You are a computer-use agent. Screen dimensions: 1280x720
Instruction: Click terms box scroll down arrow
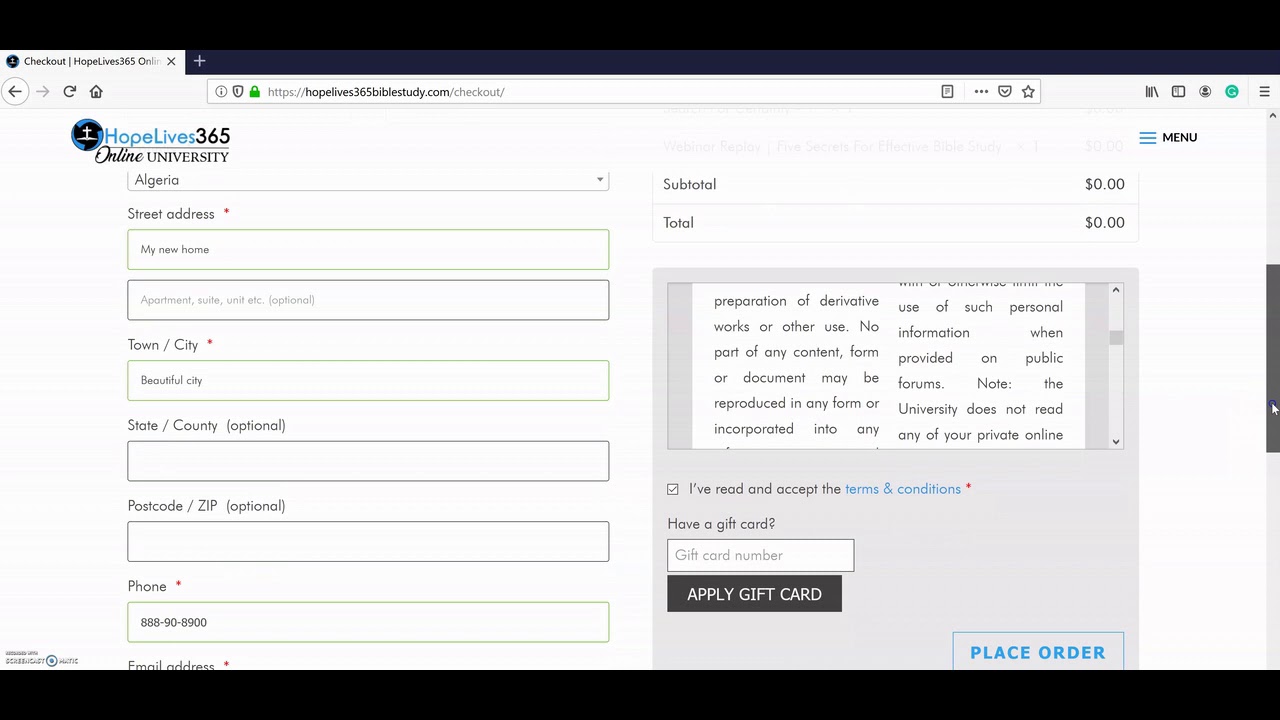[1116, 441]
